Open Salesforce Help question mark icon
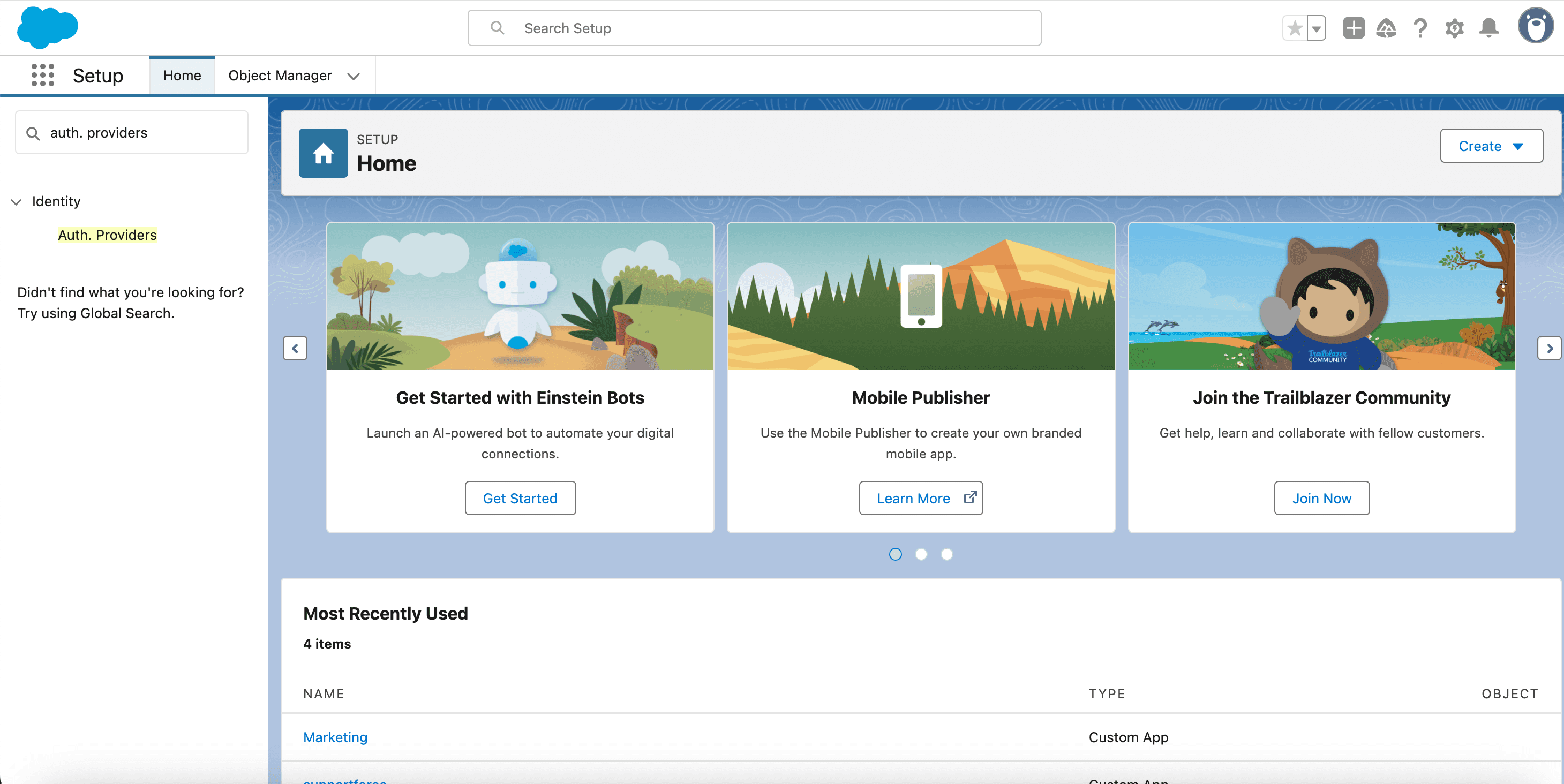The height and width of the screenshot is (784, 1564). coord(1420,28)
